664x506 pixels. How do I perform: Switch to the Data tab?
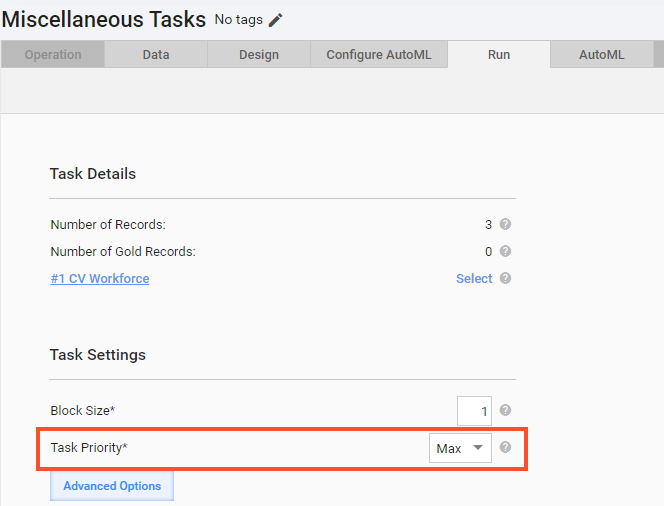(x=156, y=55)
